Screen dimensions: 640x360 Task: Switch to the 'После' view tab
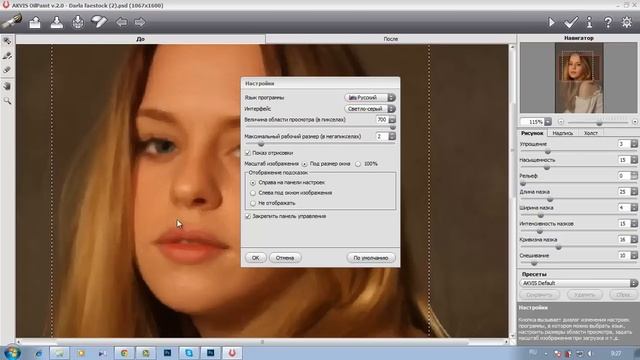click(391, 39)
